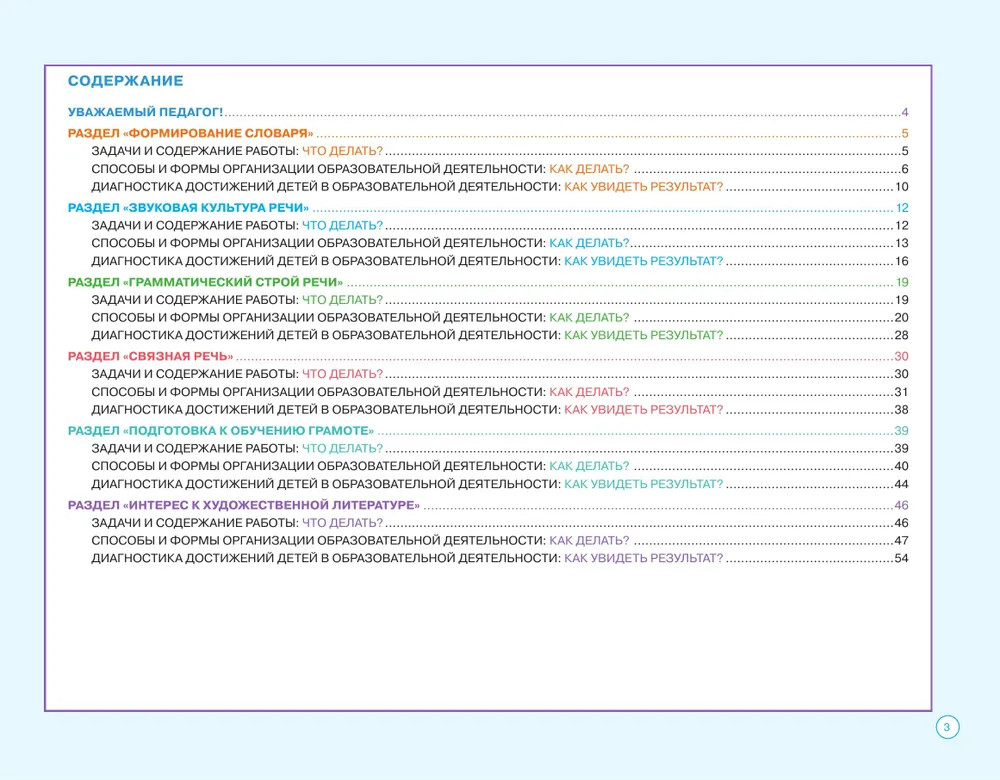Open «КАК УВИДЕТЬ РЕЗУЛЬТАТ?» entry for page 44

pos(643,484)
